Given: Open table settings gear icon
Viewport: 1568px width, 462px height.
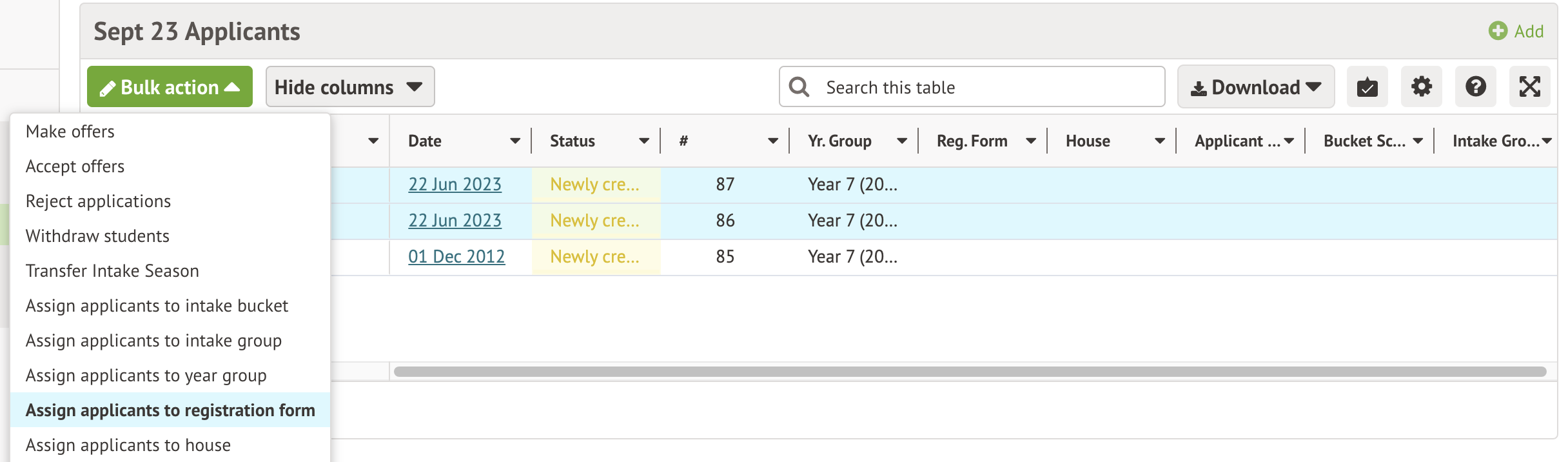Looking at the screenshot, I should [x=1421, y=86].
